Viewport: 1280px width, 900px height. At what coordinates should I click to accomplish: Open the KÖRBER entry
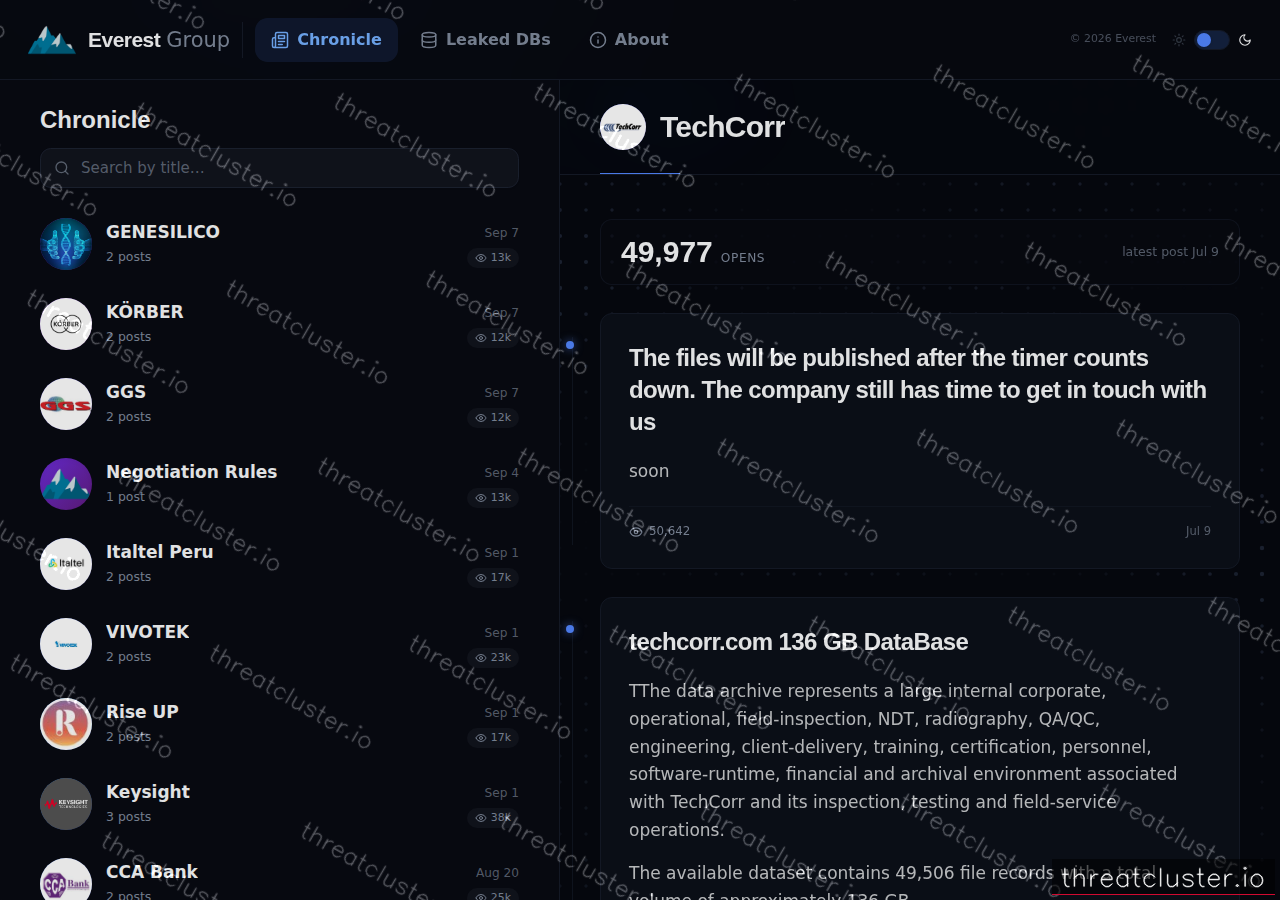[279, 324]
